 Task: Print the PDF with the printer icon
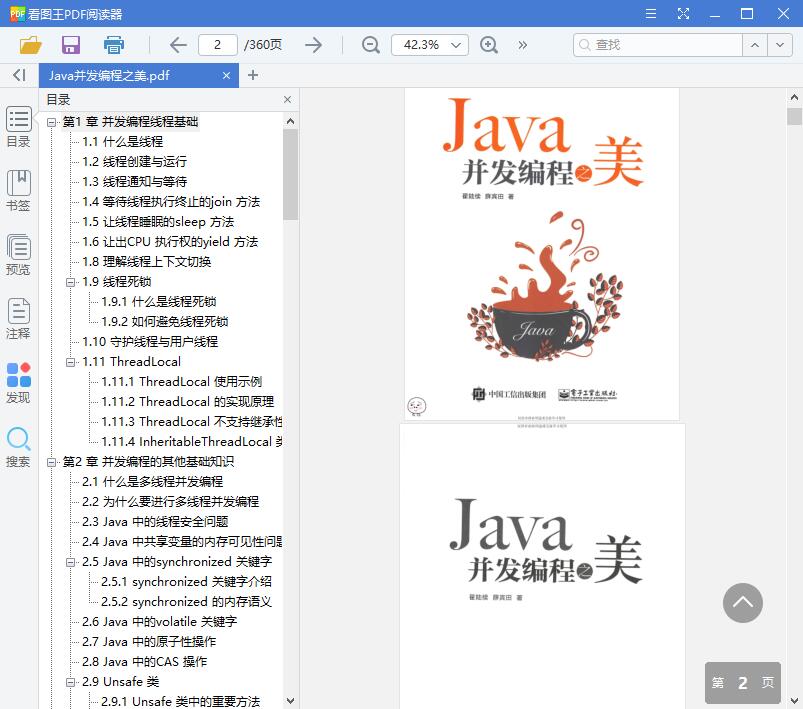click(x=114, y=45)
